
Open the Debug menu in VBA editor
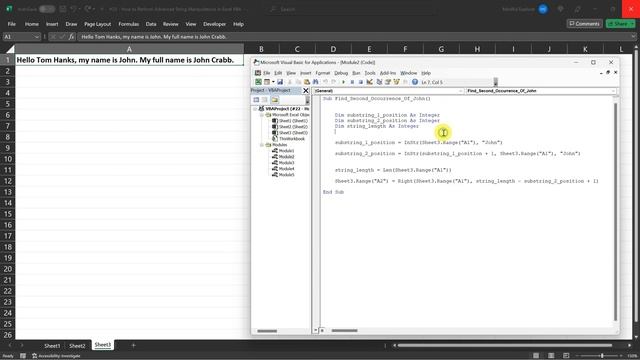point(341,73)
